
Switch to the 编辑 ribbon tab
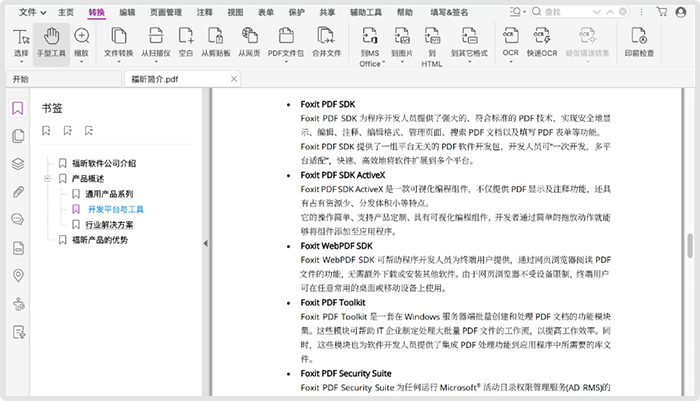[127, 13]
